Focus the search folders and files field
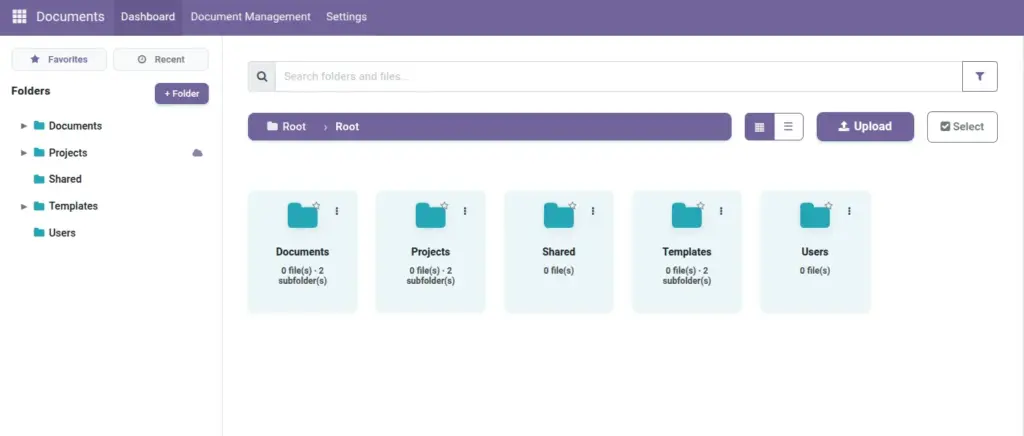The height and width of the screenshot is (436, 1024). (x=618, y=76)
